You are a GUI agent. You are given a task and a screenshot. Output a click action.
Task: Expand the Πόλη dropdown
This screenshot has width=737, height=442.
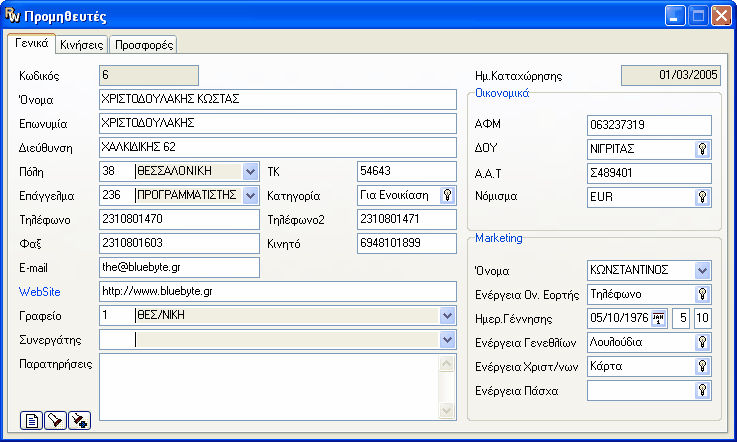coord(251,172)
